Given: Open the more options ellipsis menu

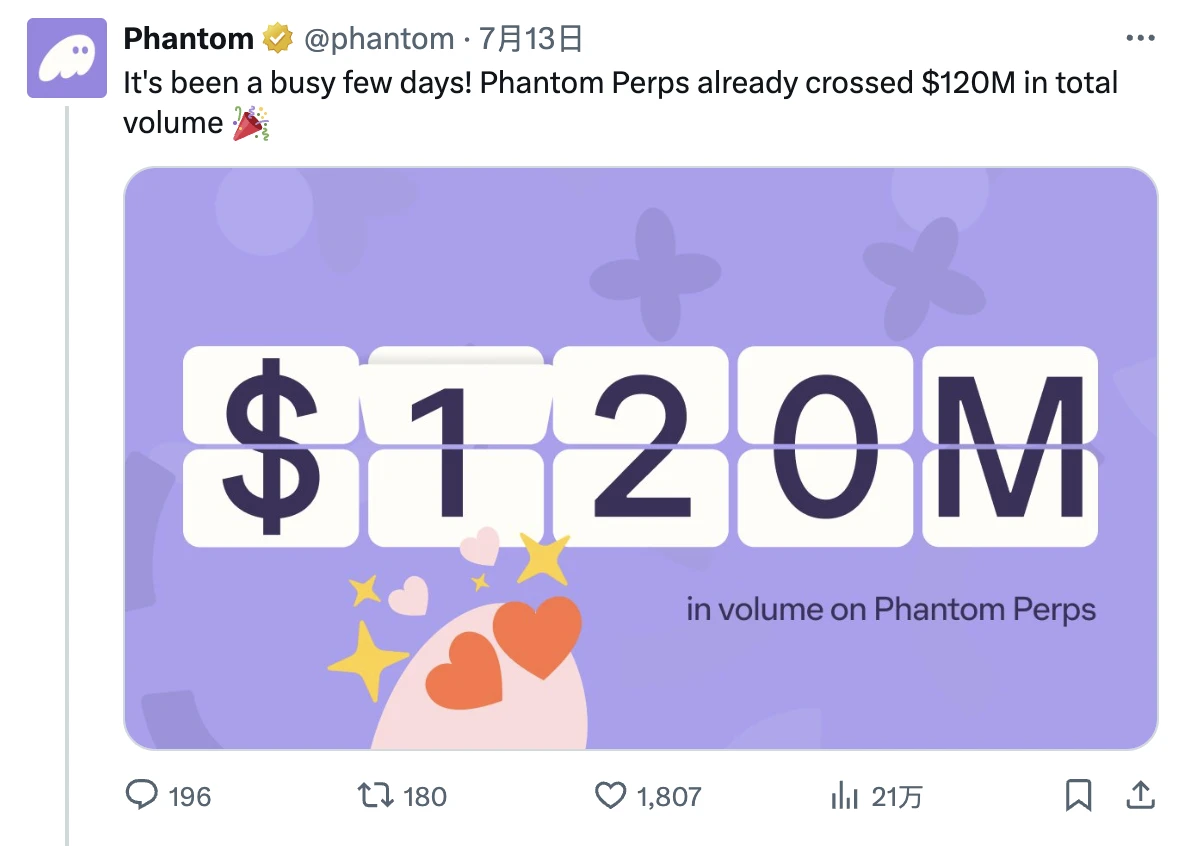Looking at the screenshot, I should (x=1139, y=36).
